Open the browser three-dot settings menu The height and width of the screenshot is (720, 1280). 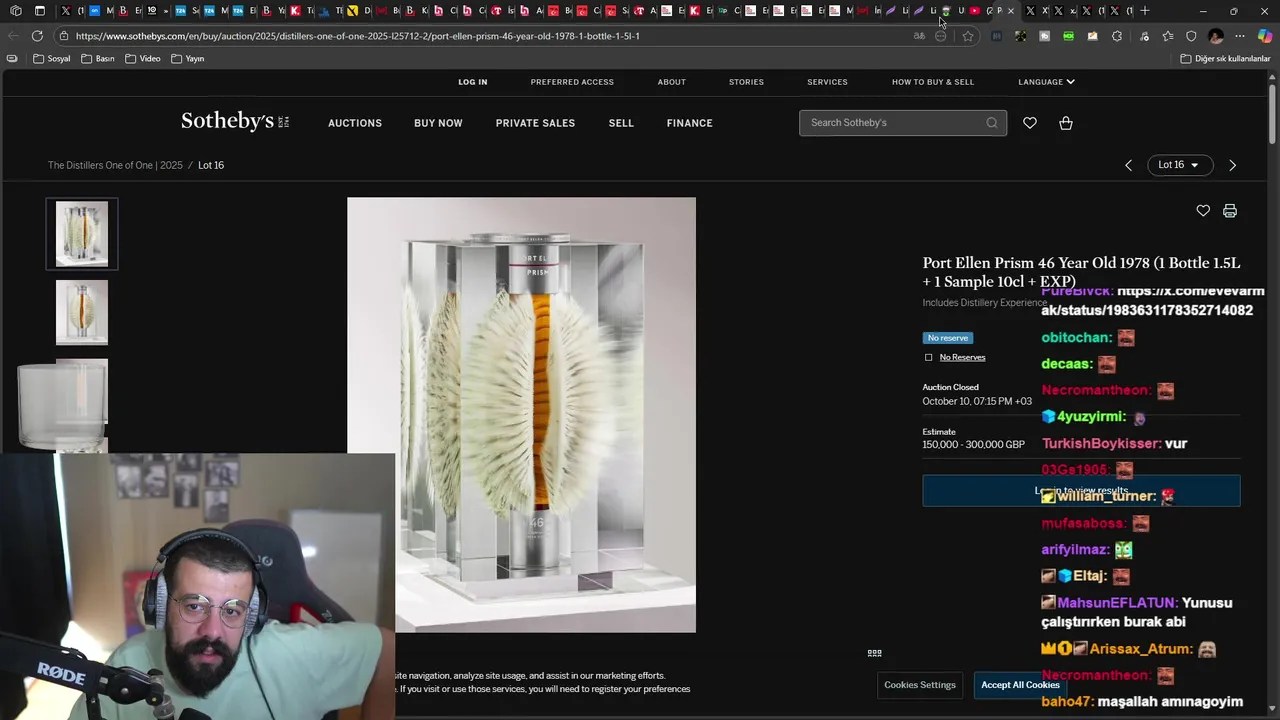coord(1240,36)
